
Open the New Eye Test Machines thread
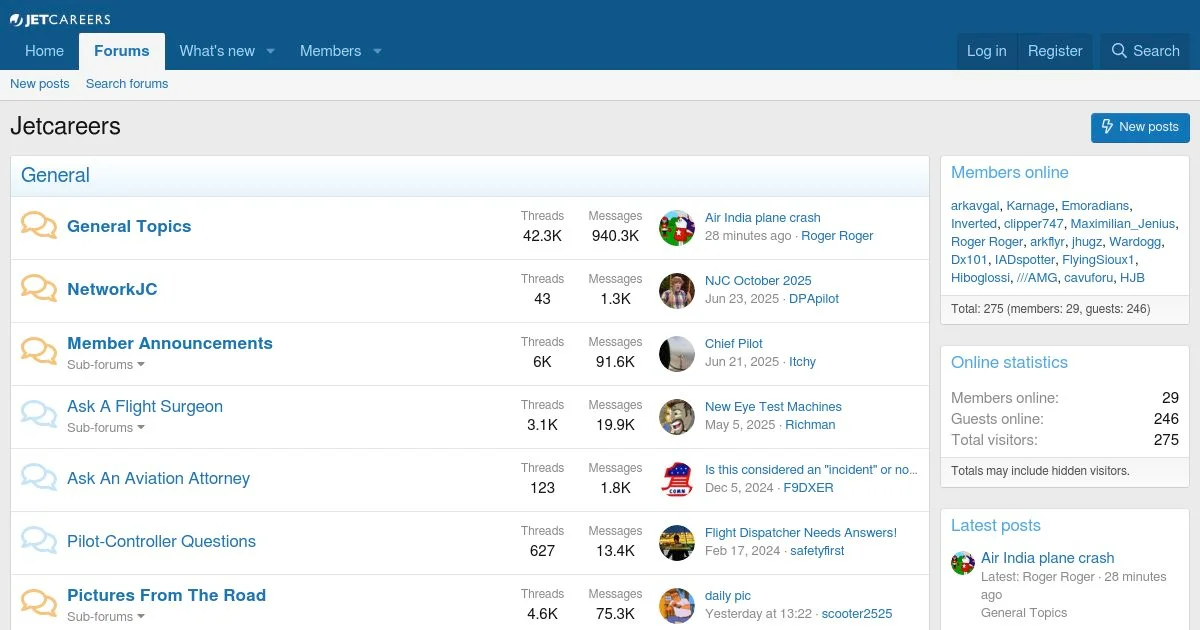pyautogui.click(x=773, y=407)
